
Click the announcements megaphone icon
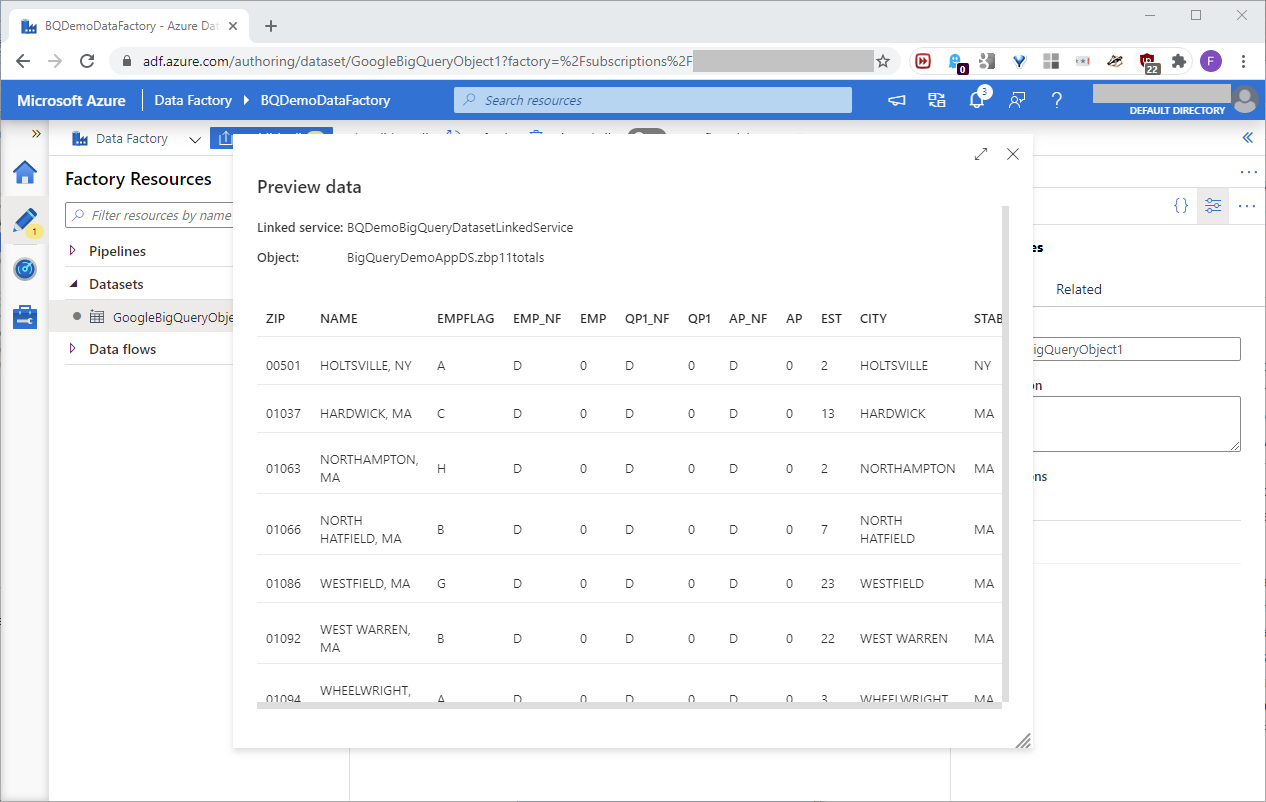[x=897, y=100]
